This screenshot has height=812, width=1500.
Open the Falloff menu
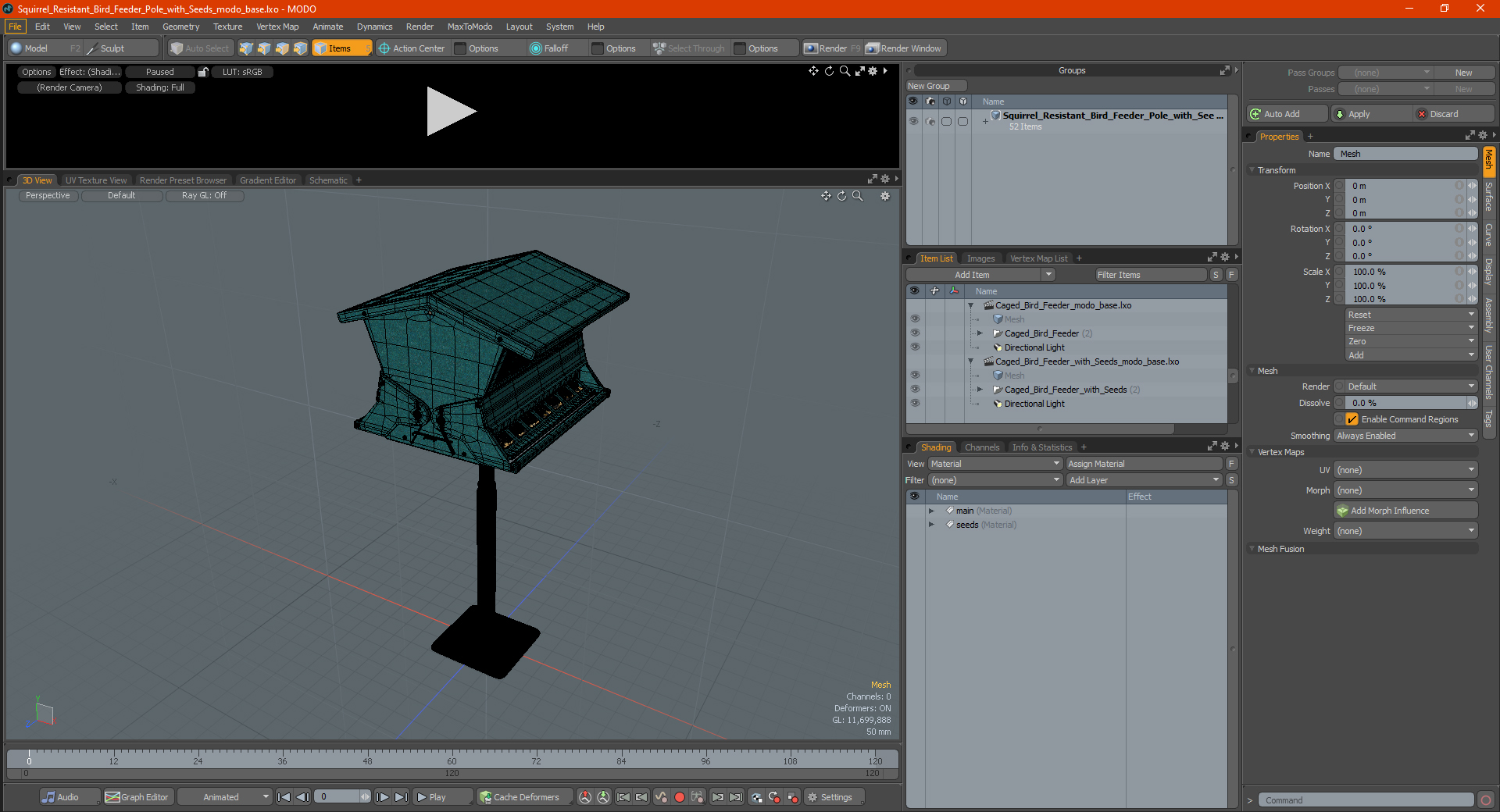click(x=555, y=48)
